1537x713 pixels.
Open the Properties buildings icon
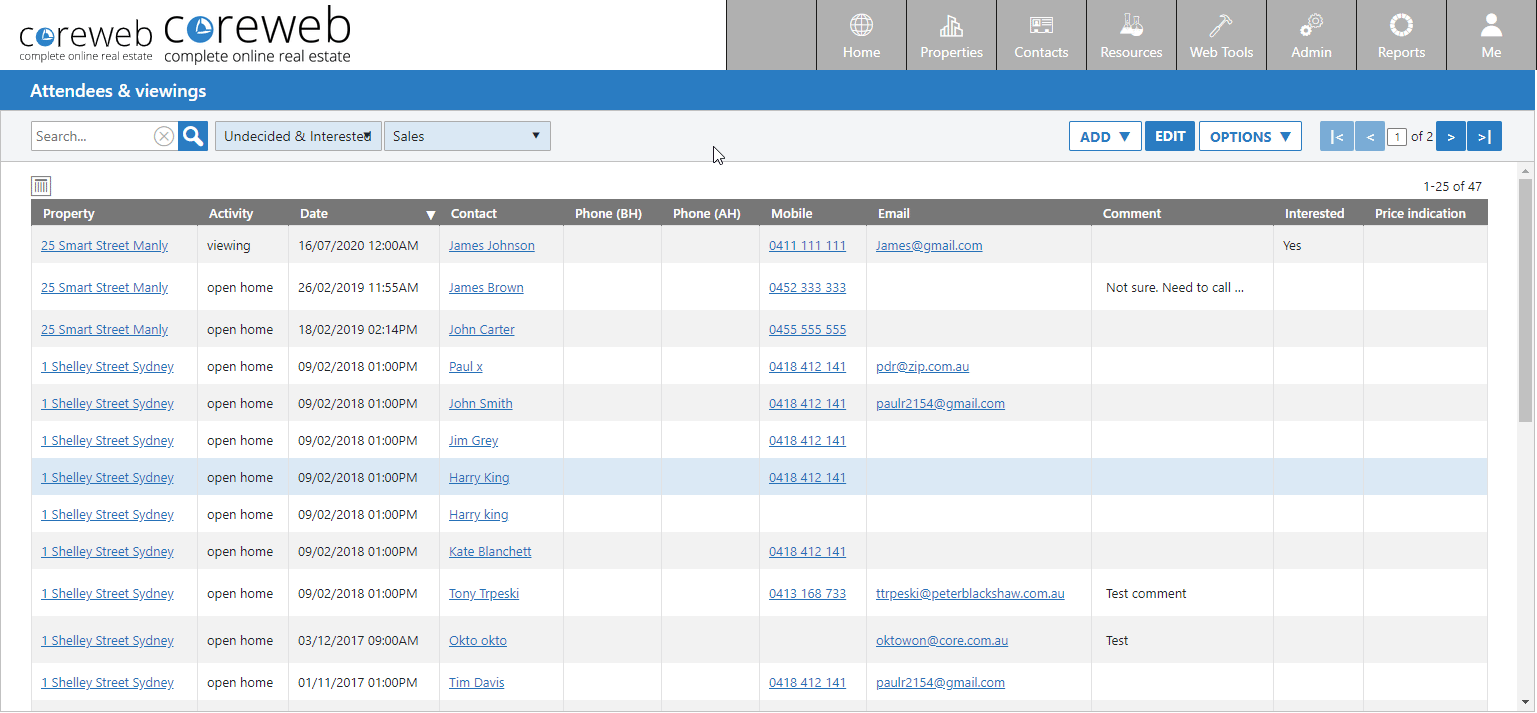tap(951, 26)
